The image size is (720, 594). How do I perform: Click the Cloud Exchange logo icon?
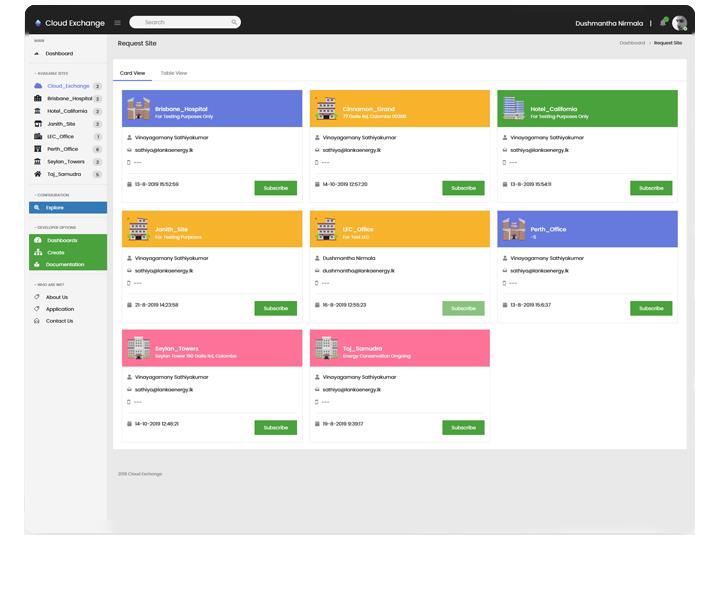pos(38,22)
